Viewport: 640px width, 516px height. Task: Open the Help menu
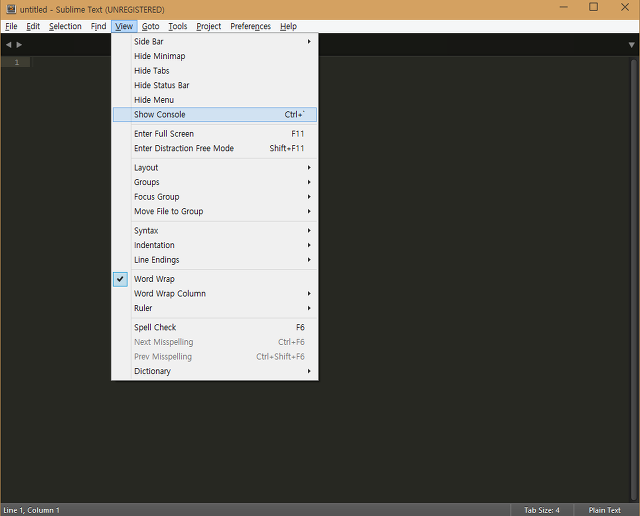click(289, 27)
